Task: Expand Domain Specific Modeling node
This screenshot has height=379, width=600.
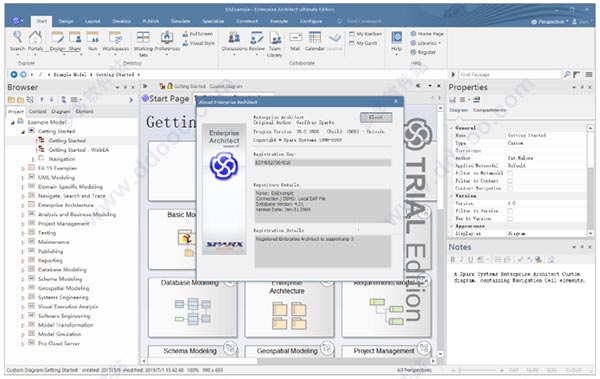Action: pos(23,187)
